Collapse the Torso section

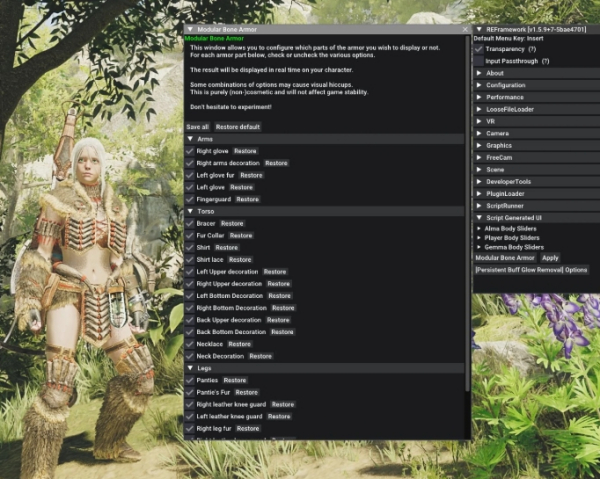coord(324,211)
